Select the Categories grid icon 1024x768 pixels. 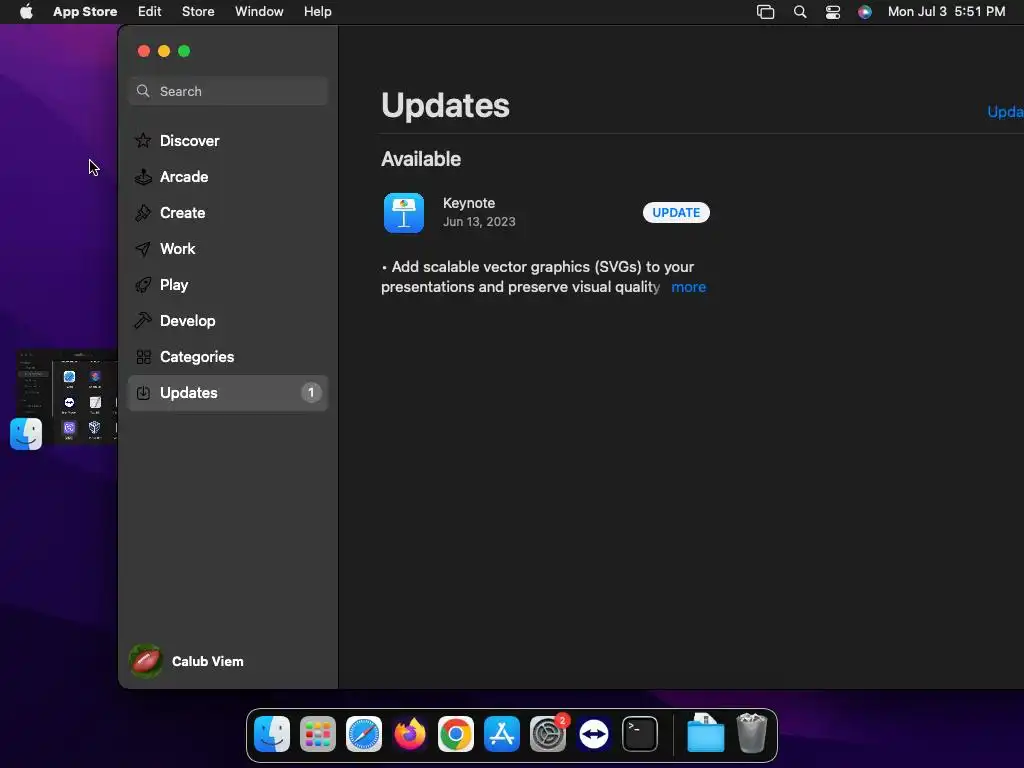click(143, 357)
